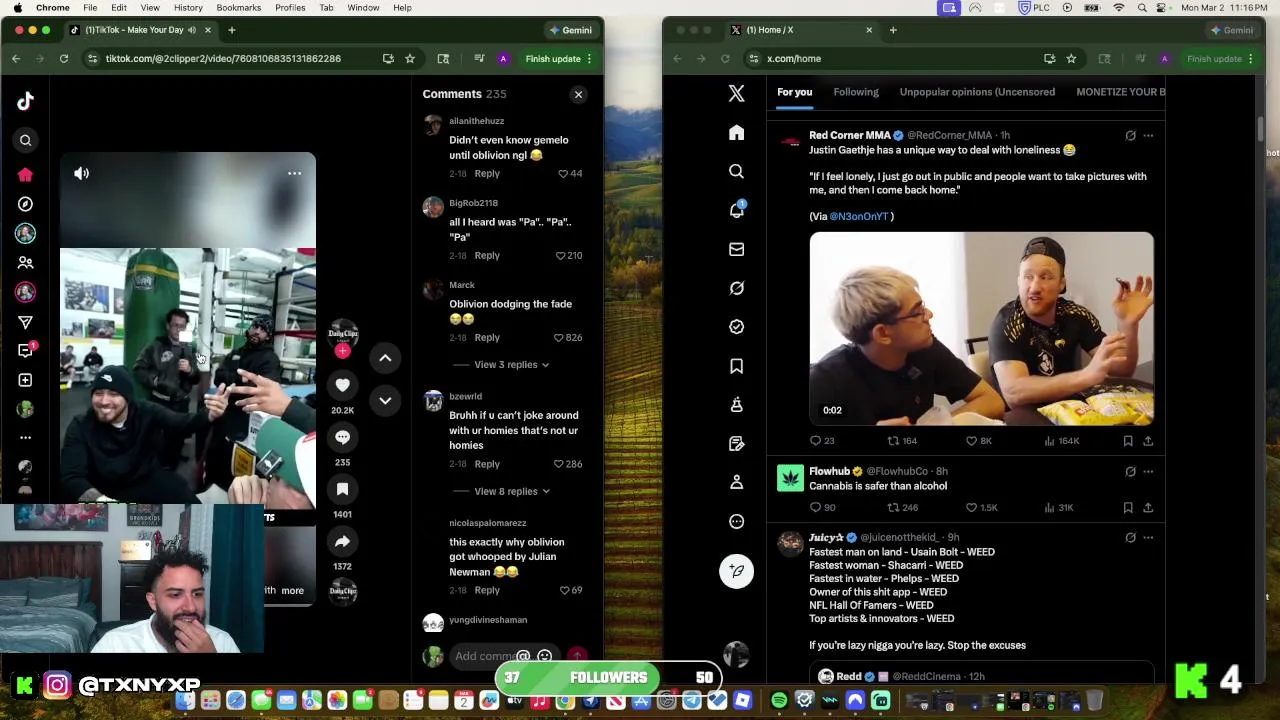This screenshot has width=1280, height=720.
Task: Like the TikTok video with 20.2K hearts
Action: pos(342,385)
